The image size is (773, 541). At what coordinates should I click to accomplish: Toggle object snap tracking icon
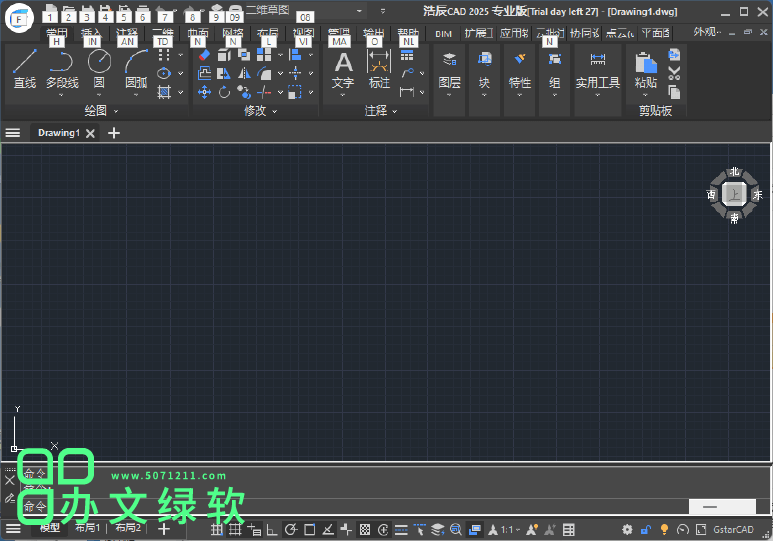tap(328, 530)
